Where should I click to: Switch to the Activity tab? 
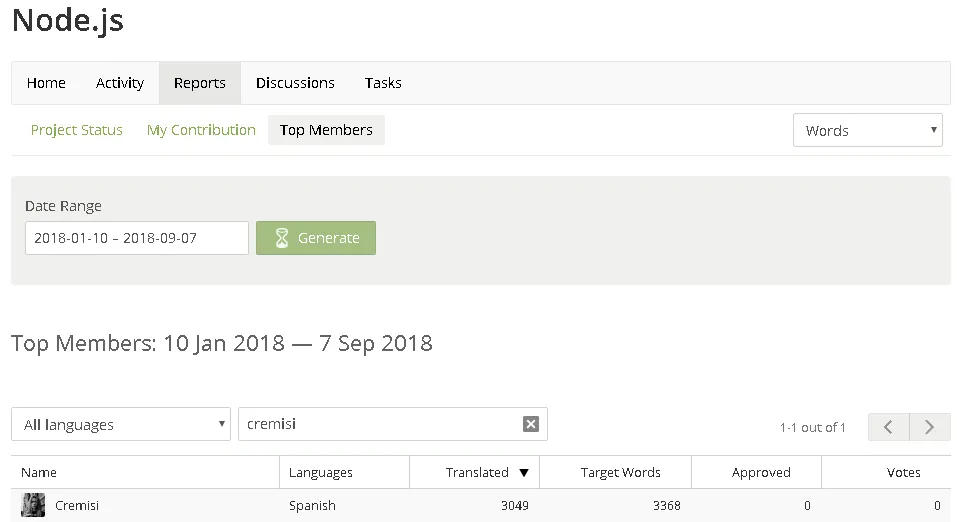coord(120,83)
